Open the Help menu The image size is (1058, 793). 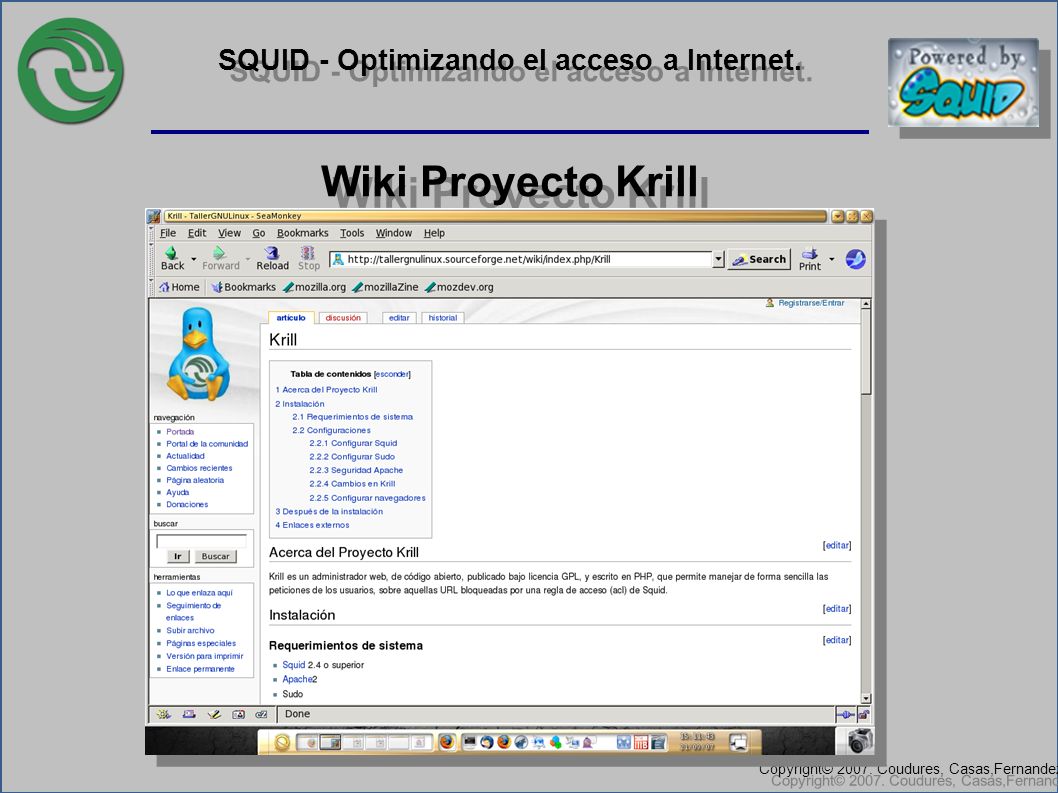click(x=434, y=233)
